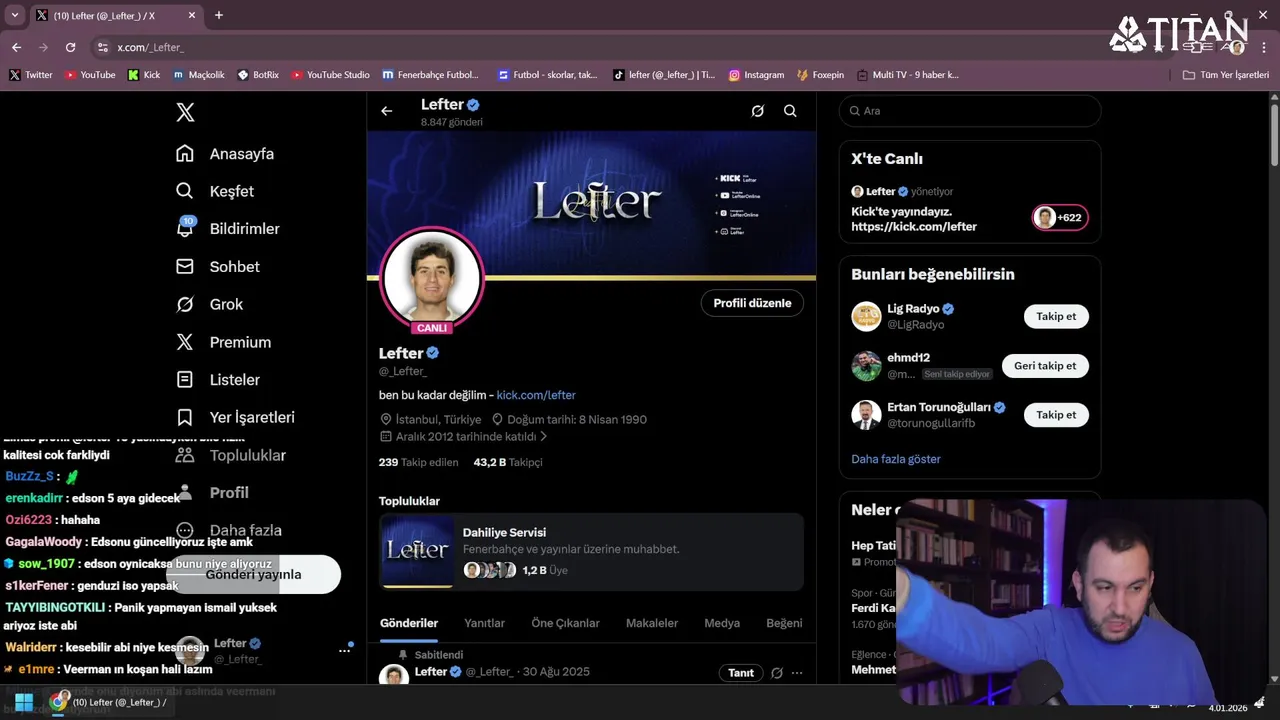Open Grok icon in sidebar

point(185,304)
